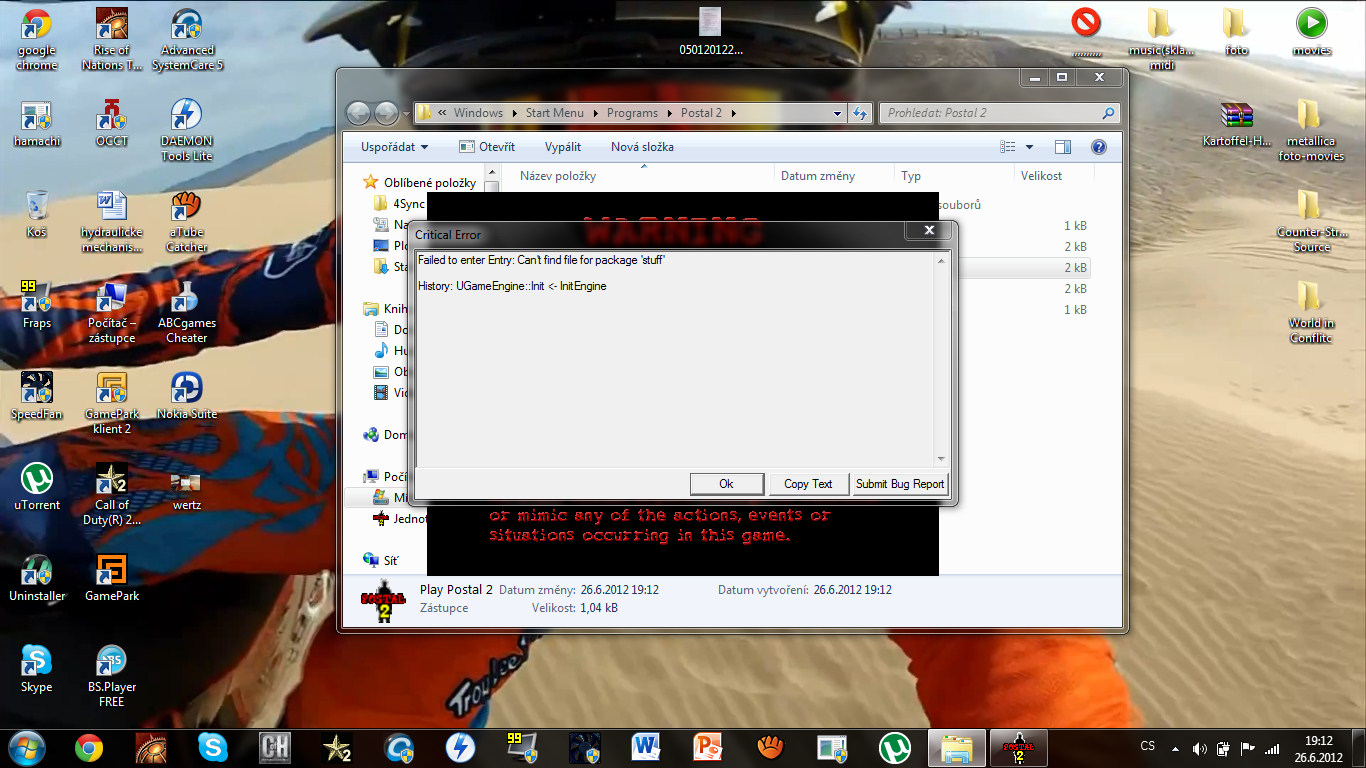Click the Fraps desktop icon

(37, 303)
